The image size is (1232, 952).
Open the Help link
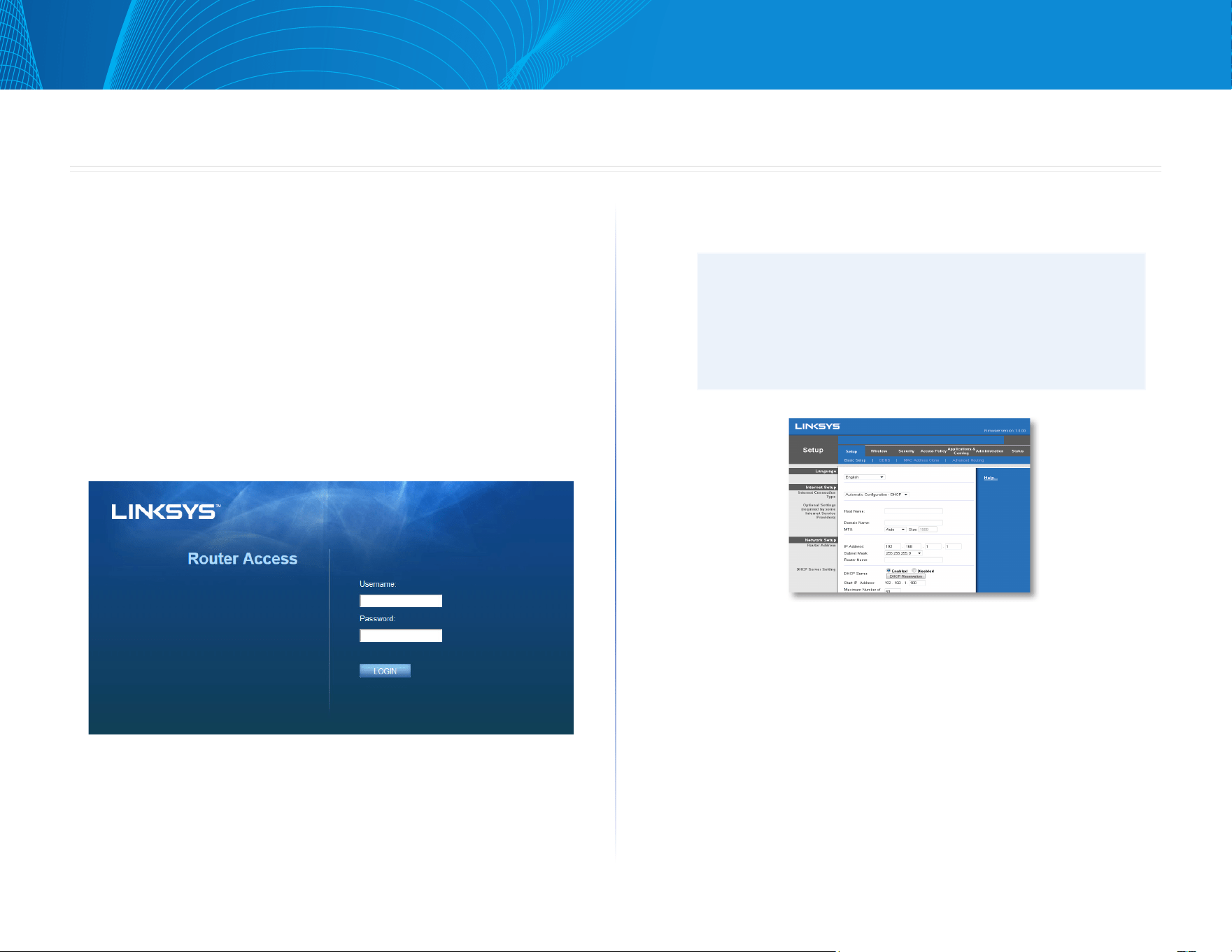(x=991, y=478)
